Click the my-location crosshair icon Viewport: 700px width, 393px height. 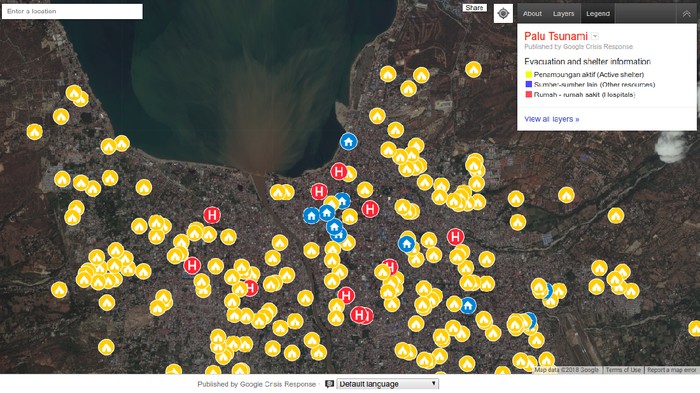503,13
